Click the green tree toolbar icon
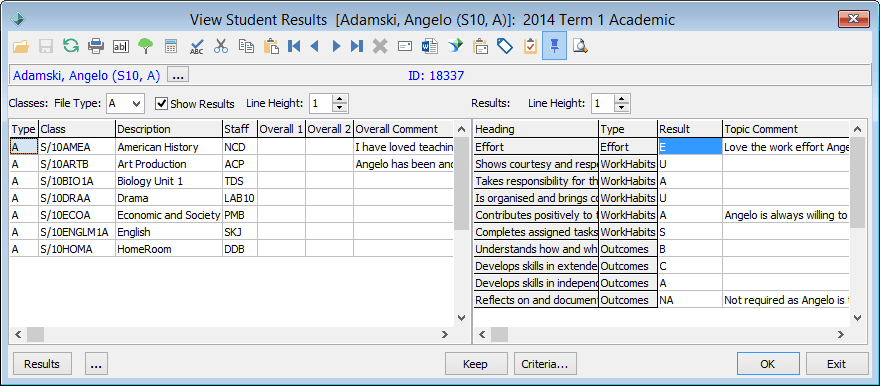The width and height of the screenshot is (880, 386). coord(146,47)
